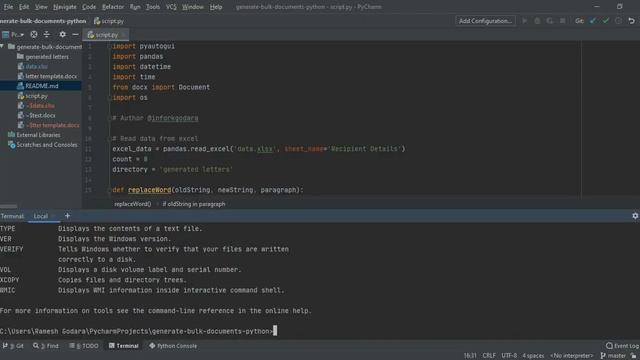This screenshot has width=640, height=360.
Task: Click Run with Coverage icon
Action: coord(550,21)
